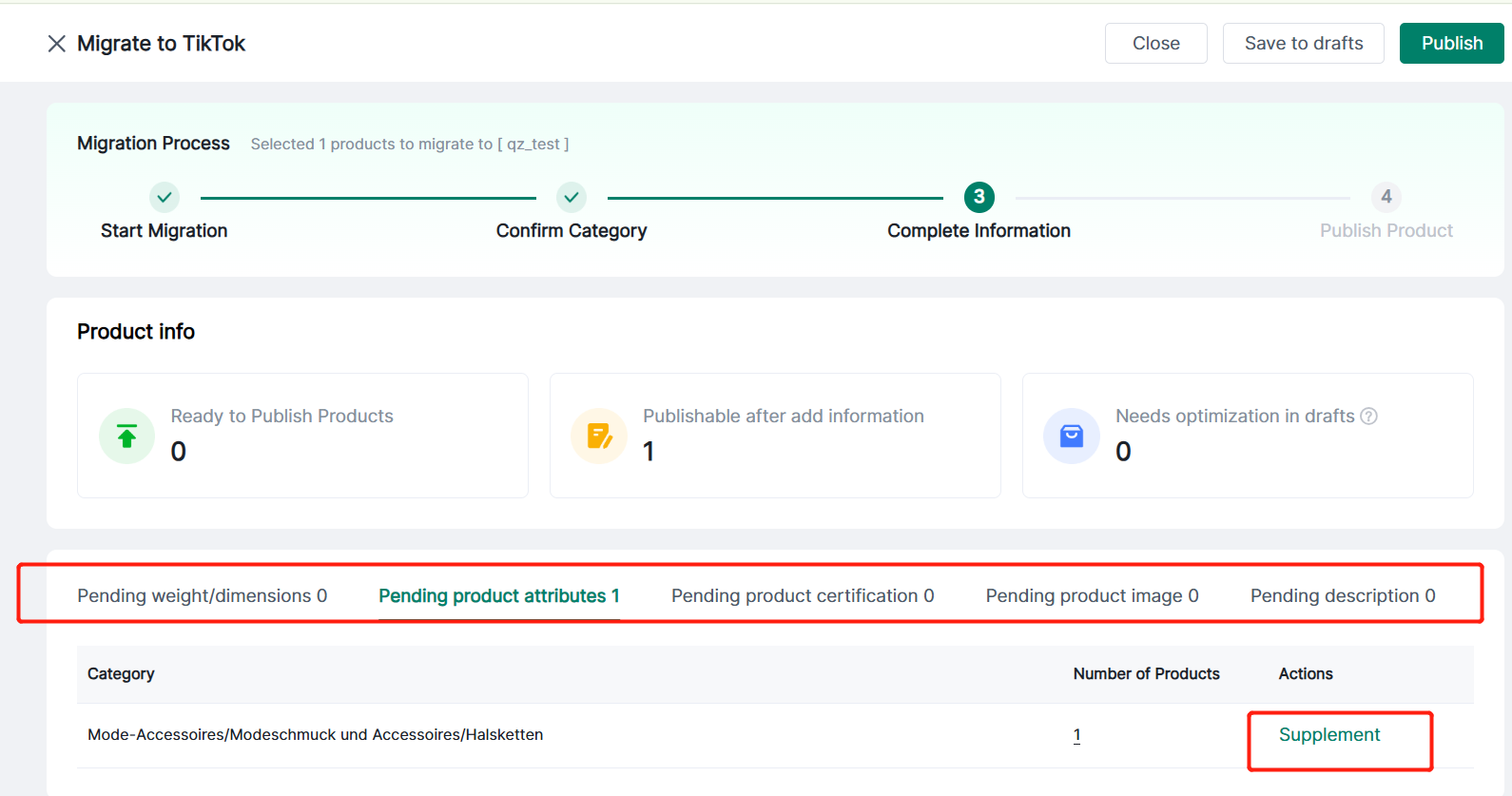Open the underlined product count link
This screenshot has height=796, width=1512.
1076,734
